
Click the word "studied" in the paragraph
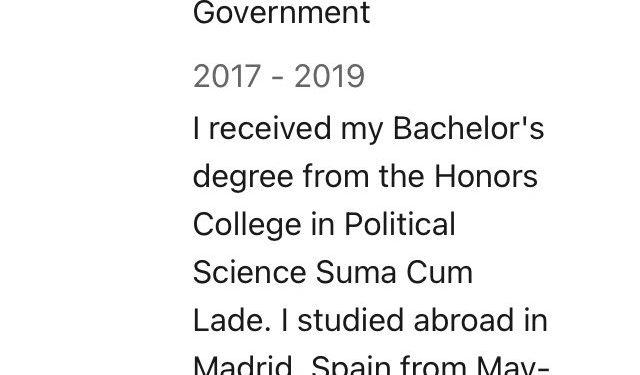351,320
